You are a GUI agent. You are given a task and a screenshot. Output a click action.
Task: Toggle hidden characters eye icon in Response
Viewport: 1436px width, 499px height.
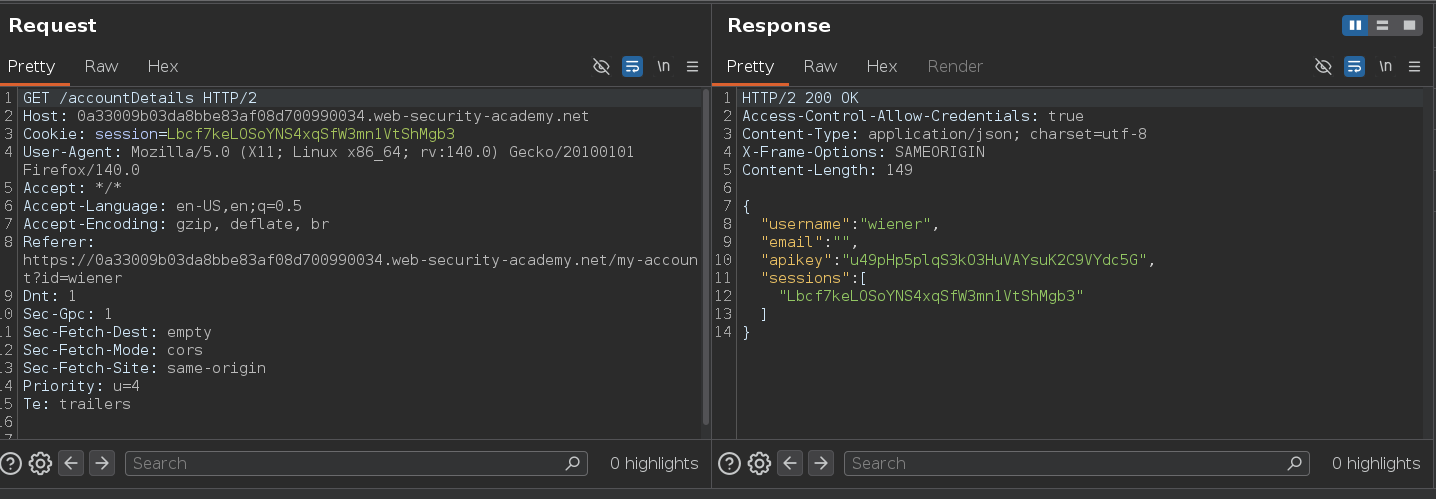1323,66
